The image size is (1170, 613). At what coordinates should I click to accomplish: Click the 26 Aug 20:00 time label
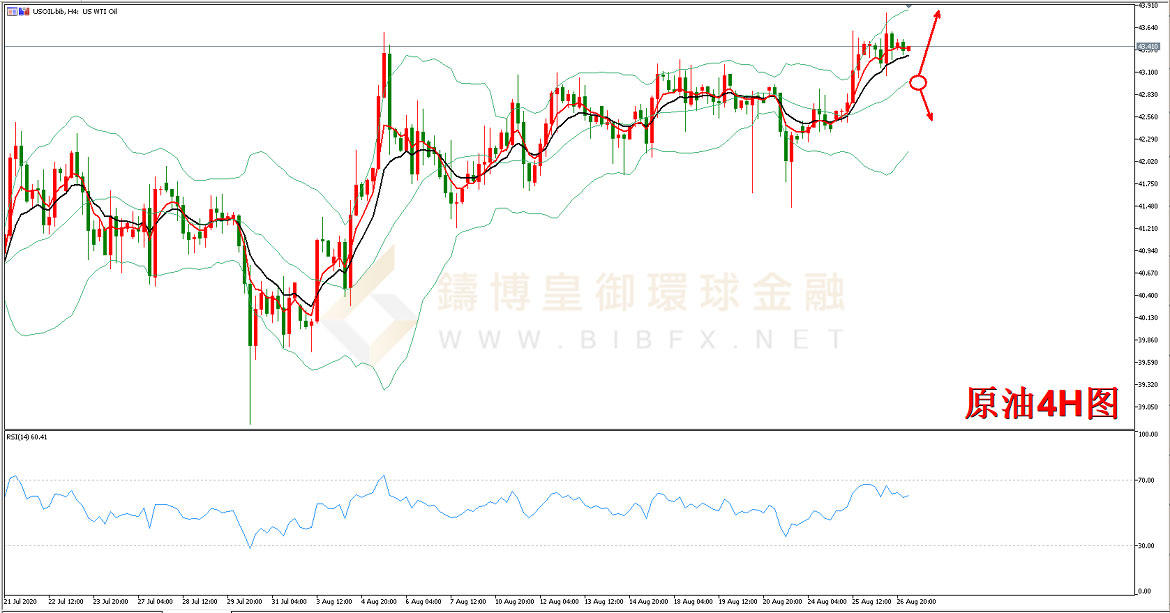916,603
